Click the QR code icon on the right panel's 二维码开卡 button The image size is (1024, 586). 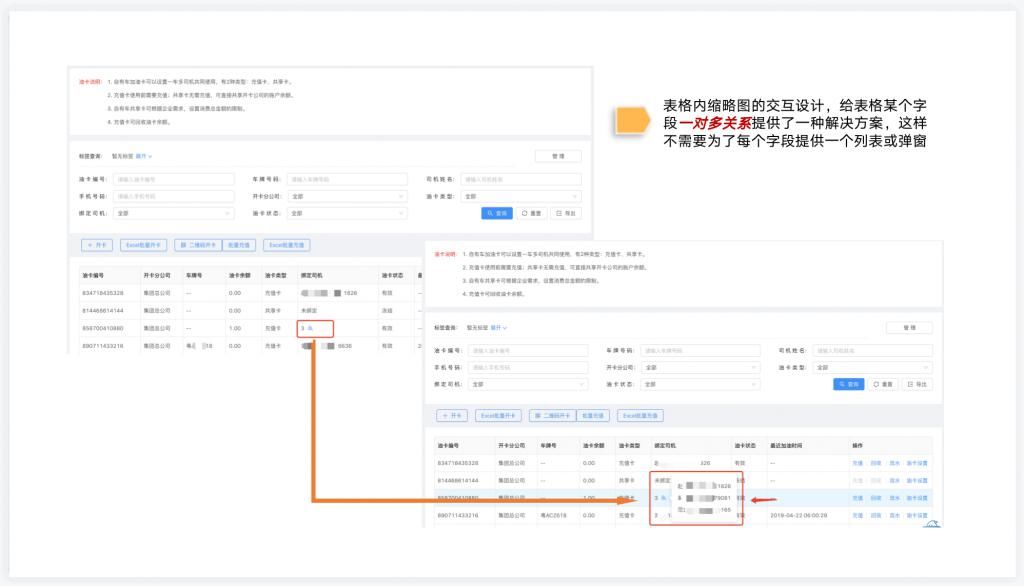coord(536,415)
